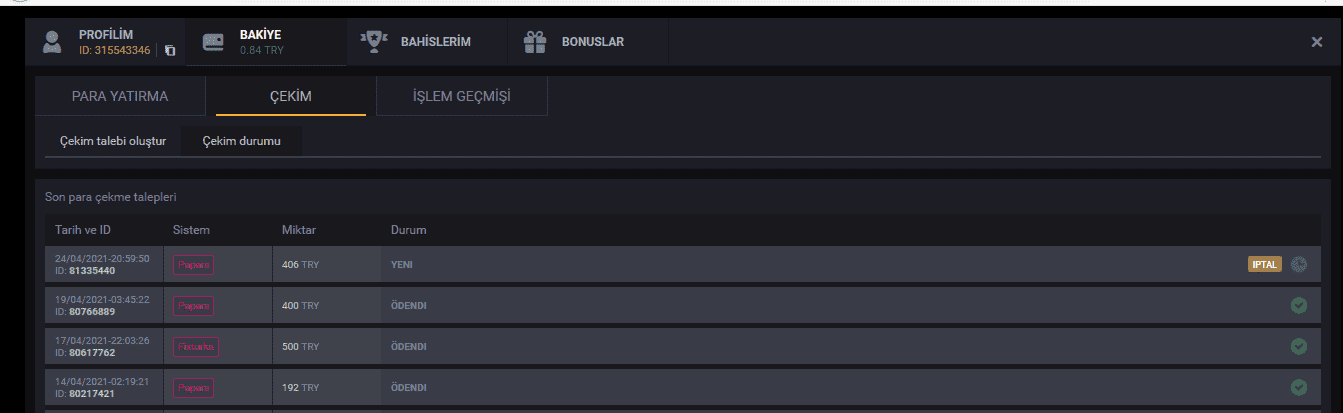
Task: Switch to the İŞLEM GEÇMİŞİ tab
Action: tap(462, 97)
